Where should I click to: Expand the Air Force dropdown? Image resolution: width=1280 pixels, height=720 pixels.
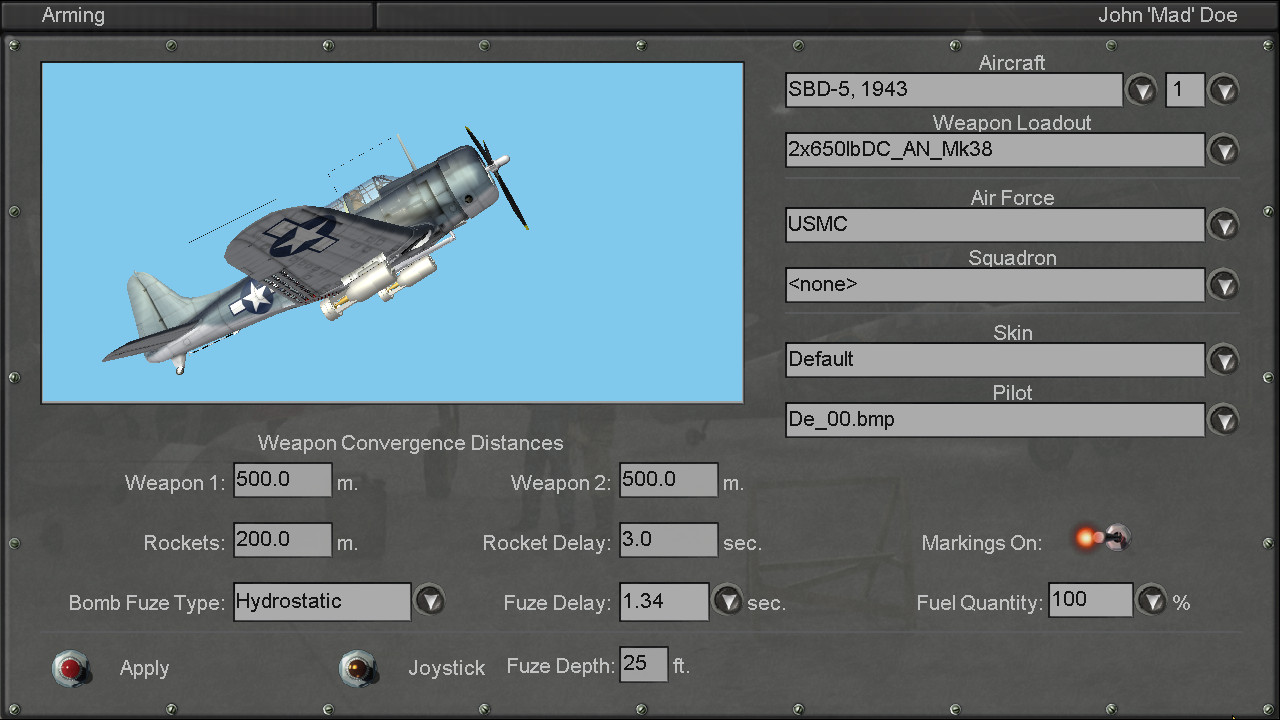click(1223, 225)
